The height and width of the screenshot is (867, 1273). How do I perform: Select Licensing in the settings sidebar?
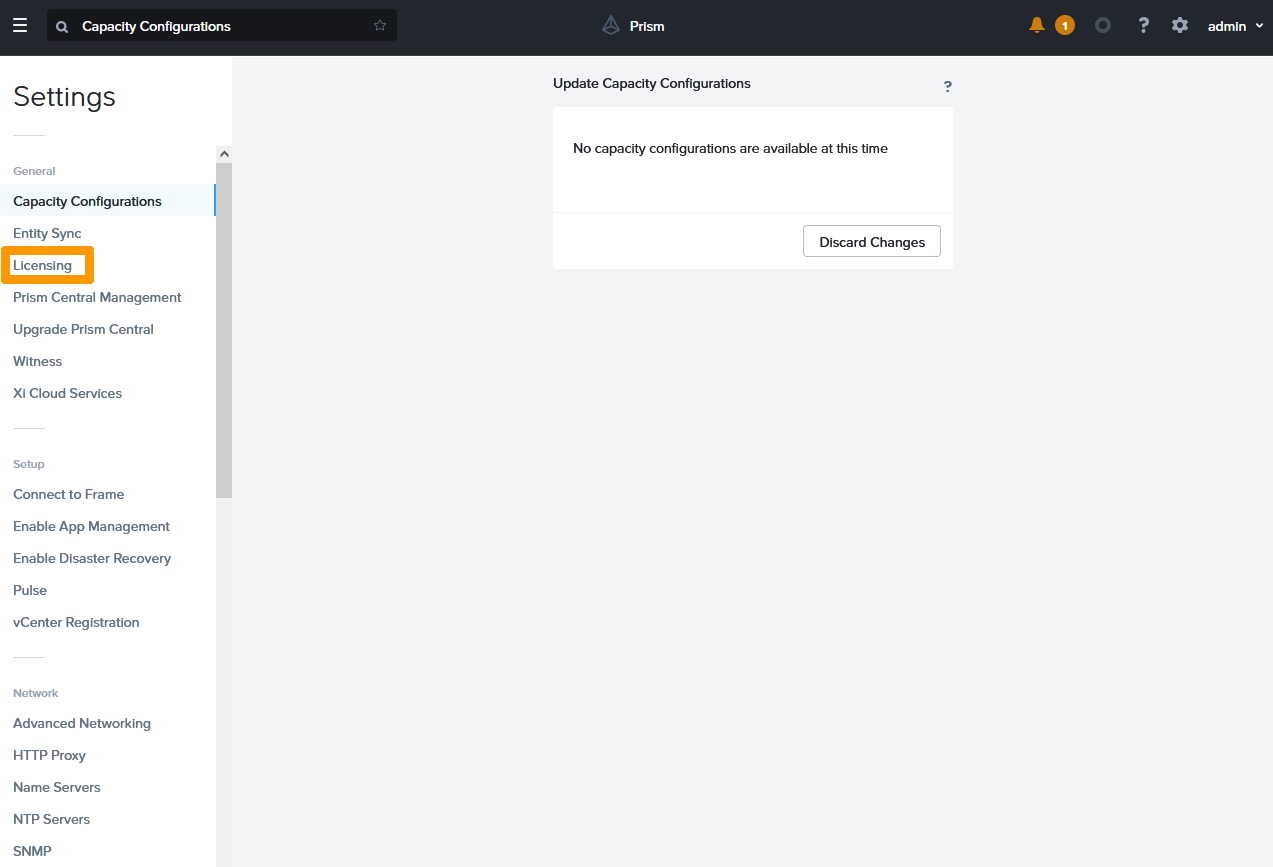(43, 265)
